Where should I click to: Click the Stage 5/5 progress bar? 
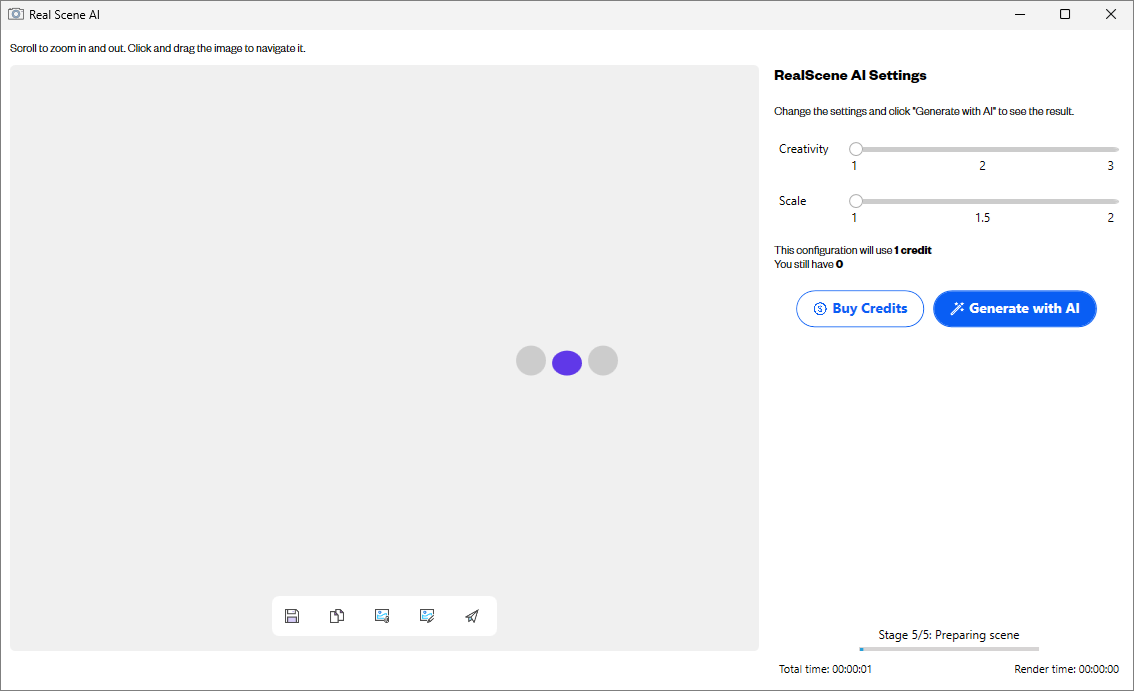tap(948, 649)
